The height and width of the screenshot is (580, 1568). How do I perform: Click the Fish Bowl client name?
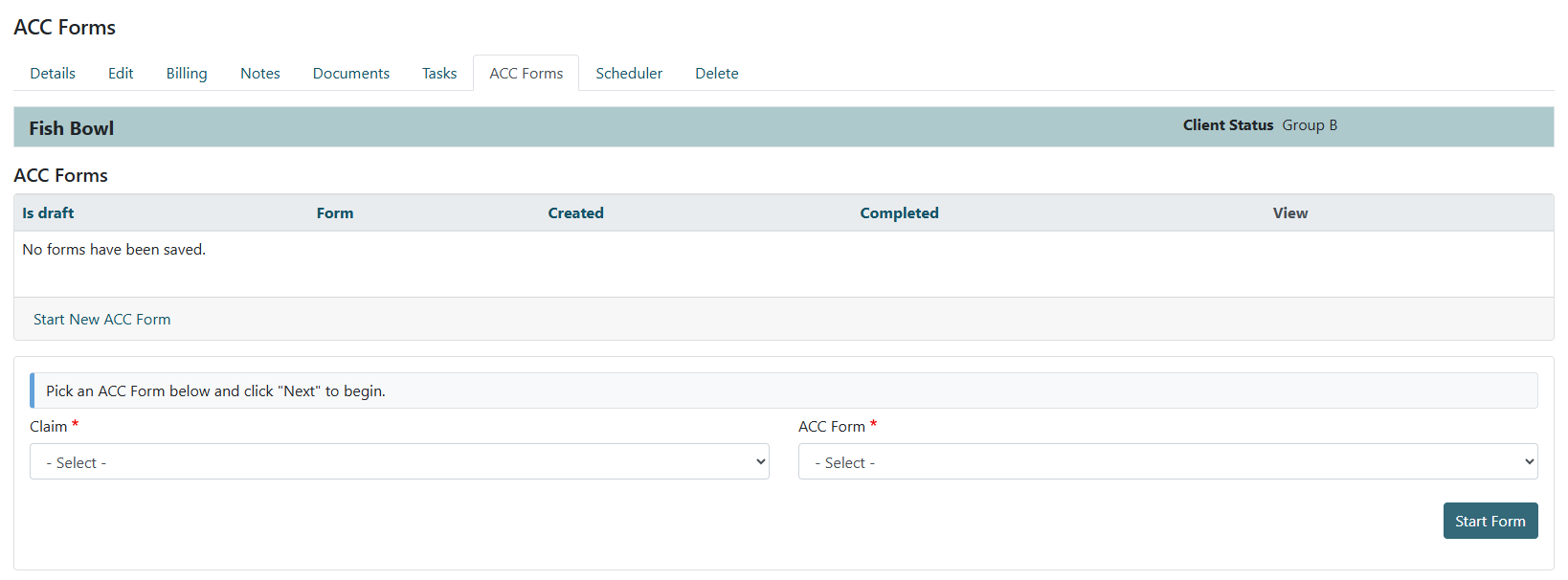[x=72, y=128]
